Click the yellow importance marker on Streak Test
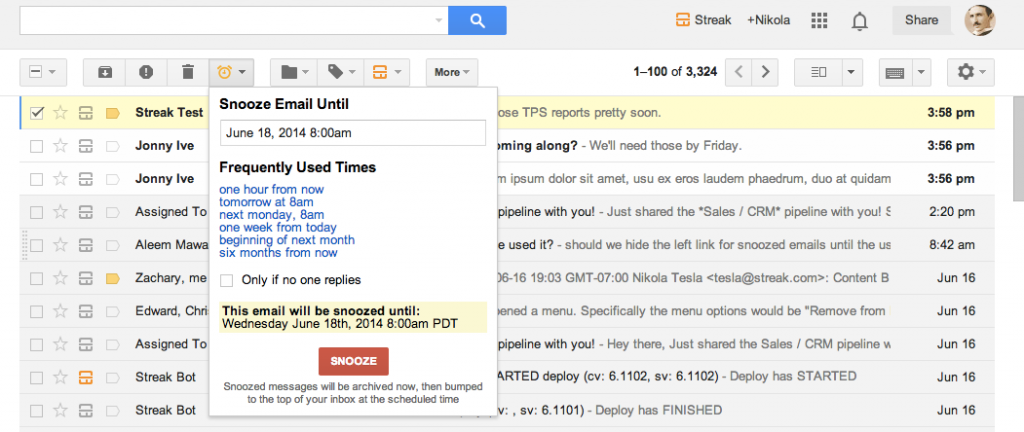1024x432 pixels. [112, 113]
